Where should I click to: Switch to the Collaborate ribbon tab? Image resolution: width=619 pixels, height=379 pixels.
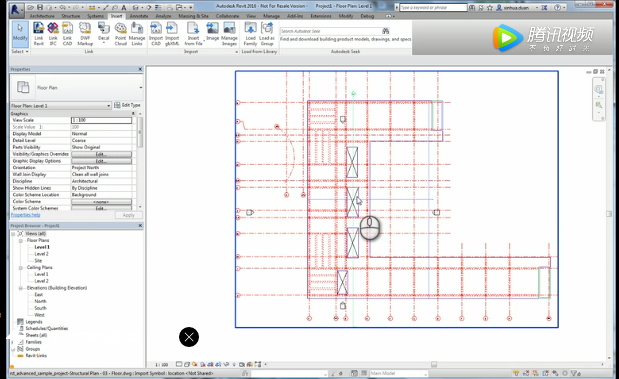pyautogui.click(x=227, y=16)
